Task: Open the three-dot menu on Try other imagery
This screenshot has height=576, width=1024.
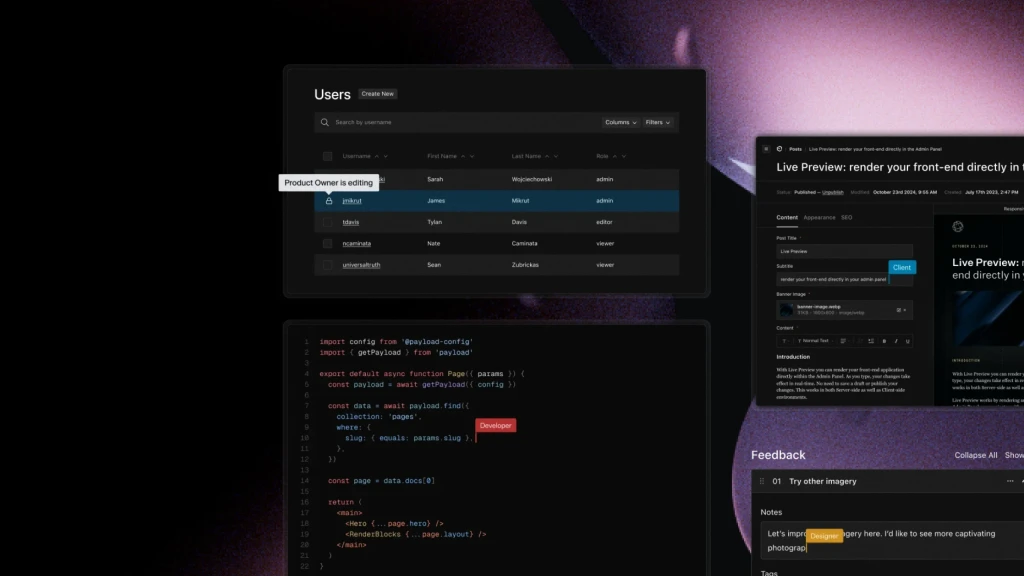Action: click(1010, 481)
